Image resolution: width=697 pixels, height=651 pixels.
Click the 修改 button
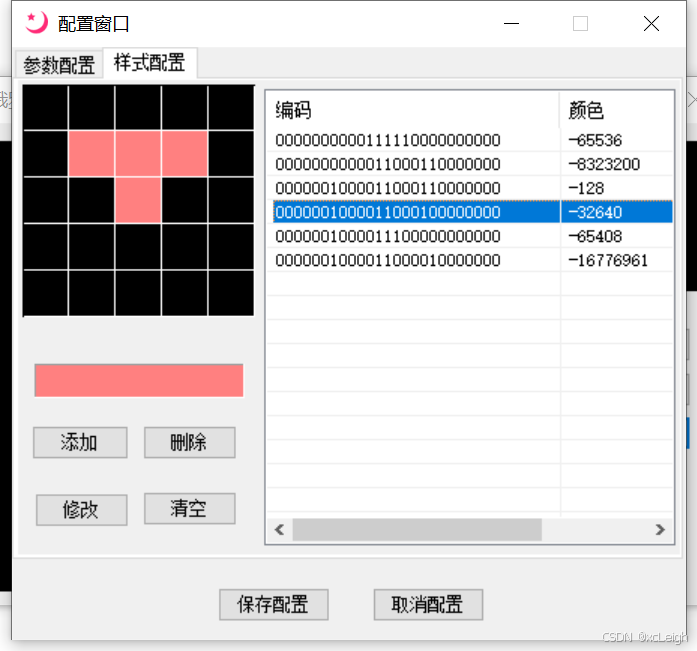81,510
